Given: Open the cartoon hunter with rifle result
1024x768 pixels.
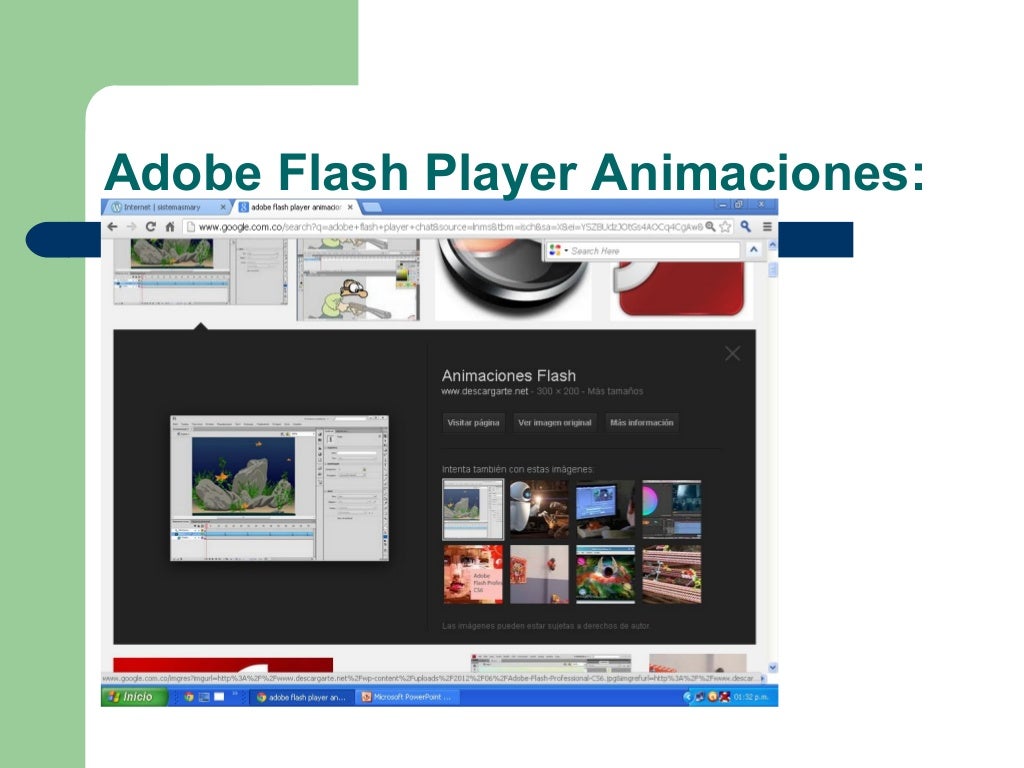Looking at the screenshot, I should (358, 280).
